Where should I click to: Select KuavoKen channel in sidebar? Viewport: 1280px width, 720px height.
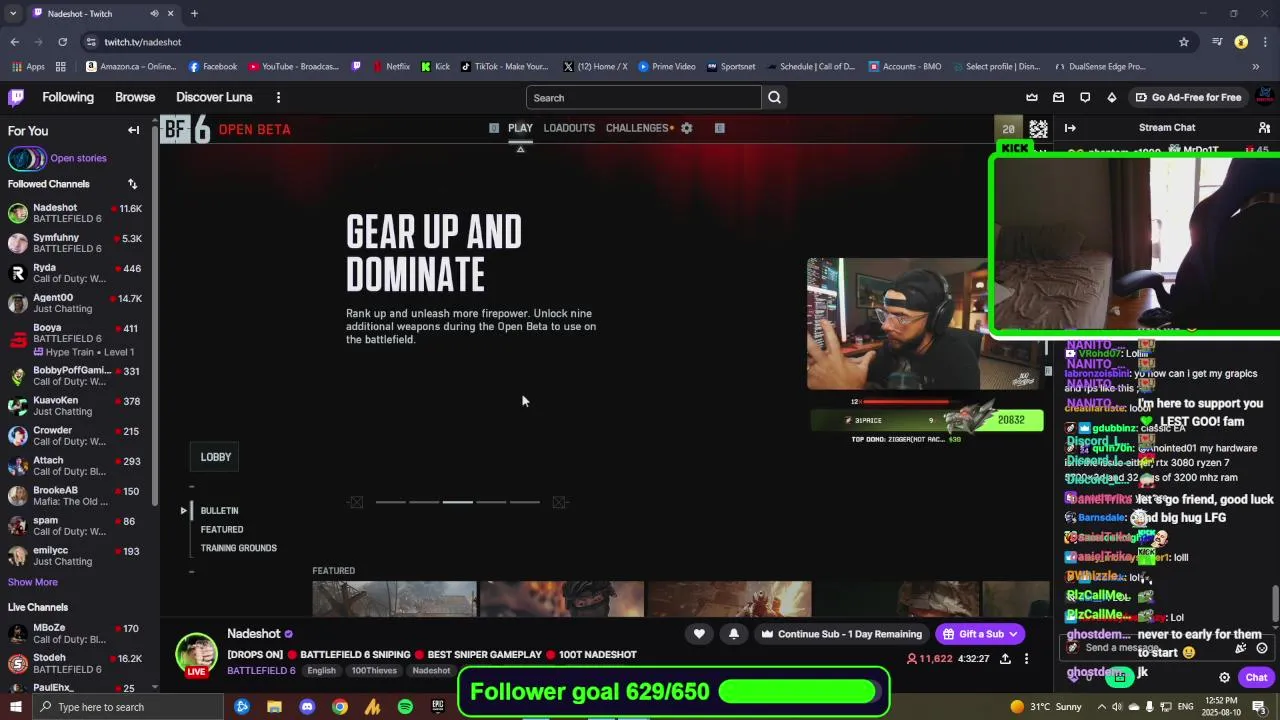coord(78,406)
